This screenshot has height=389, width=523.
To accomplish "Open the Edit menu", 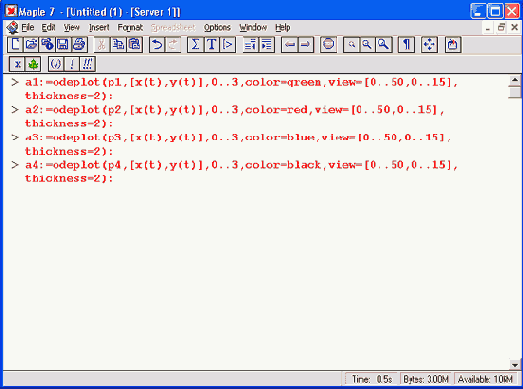I will tap(48, 28).
